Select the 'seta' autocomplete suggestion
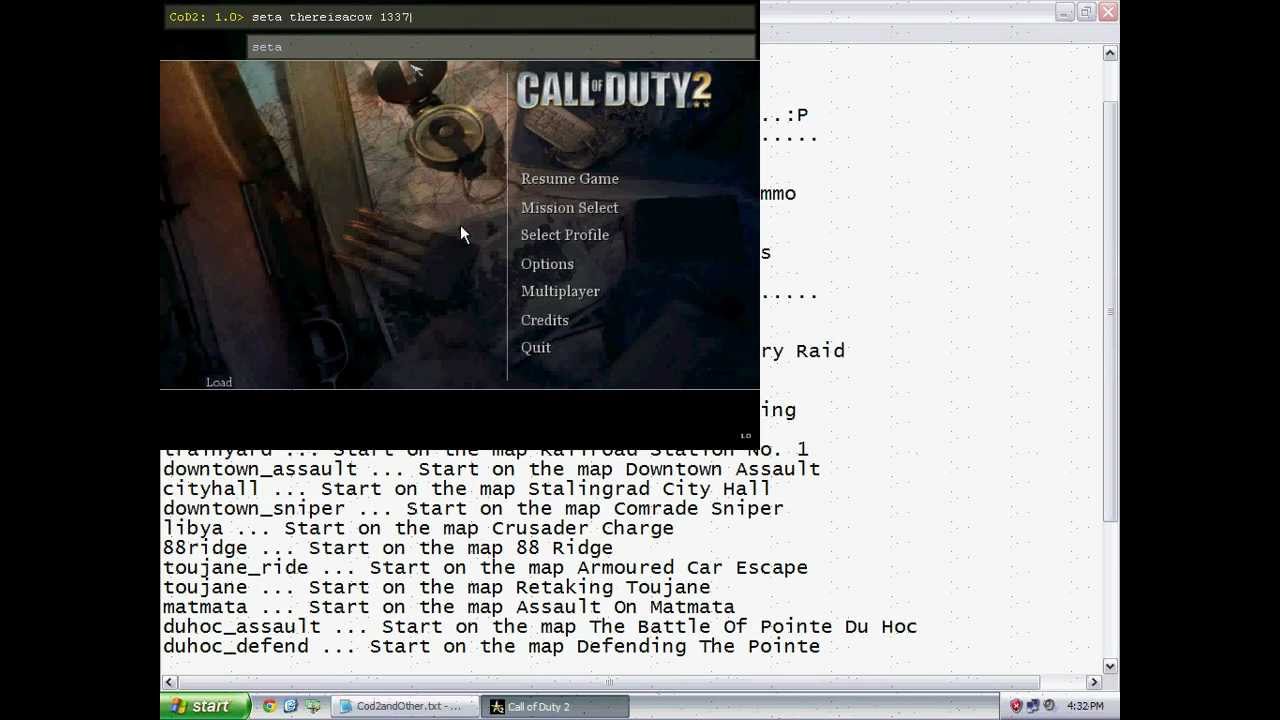This screenshot has width=1280, height=720. [500, 47]
